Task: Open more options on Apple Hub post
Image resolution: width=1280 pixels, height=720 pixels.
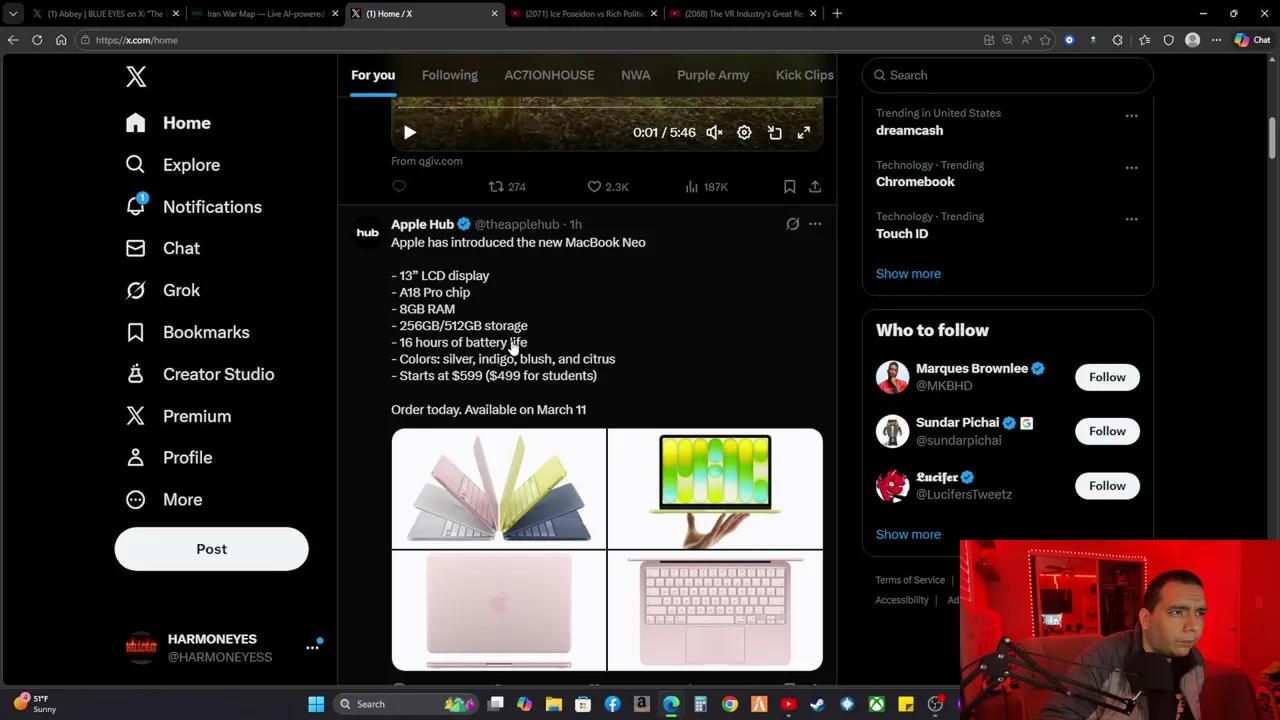Action: [x=815, y=224]
